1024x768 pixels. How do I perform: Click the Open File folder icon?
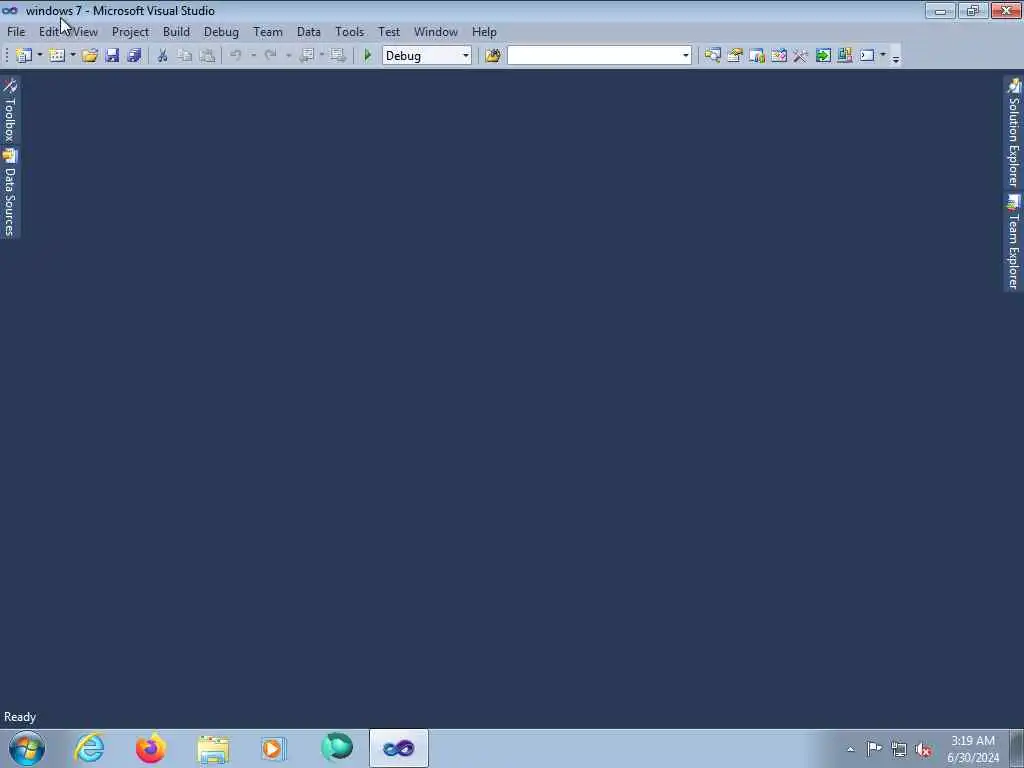coord(89,56)
